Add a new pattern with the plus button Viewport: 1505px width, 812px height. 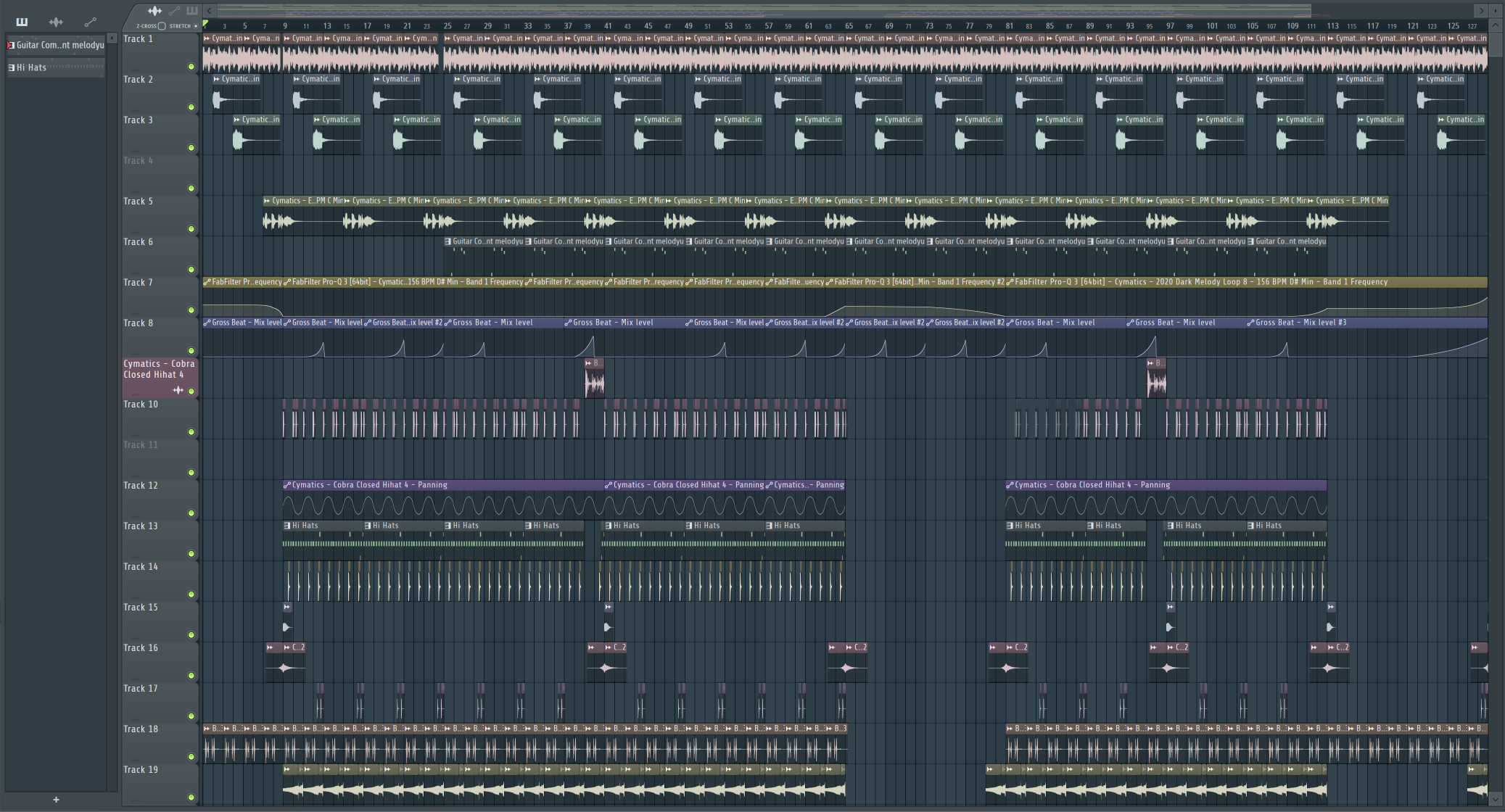point(56,800)
